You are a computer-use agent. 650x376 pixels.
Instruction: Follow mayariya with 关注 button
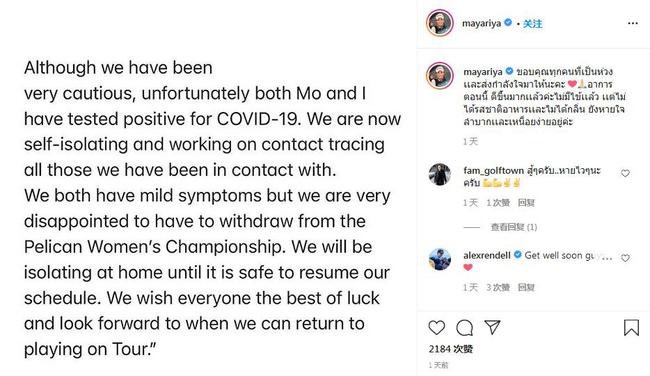(532, 24)
